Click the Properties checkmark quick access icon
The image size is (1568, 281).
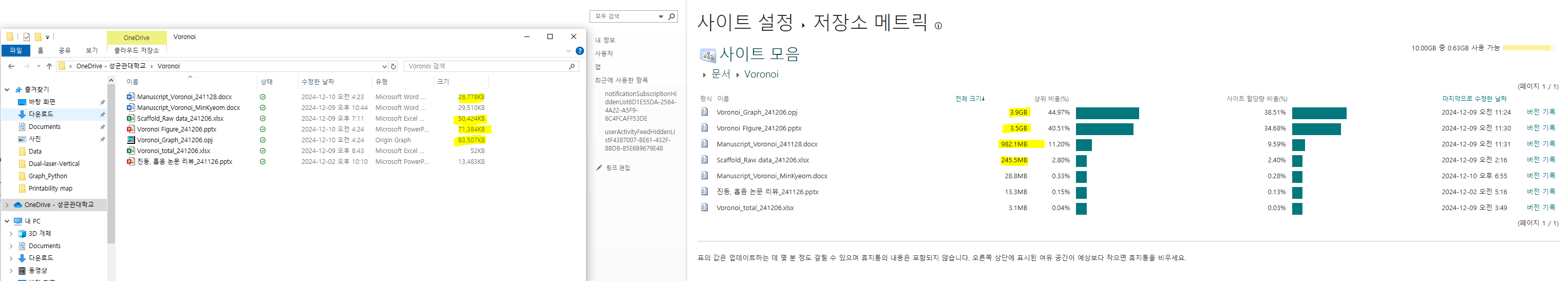click(x=27, y=37)
